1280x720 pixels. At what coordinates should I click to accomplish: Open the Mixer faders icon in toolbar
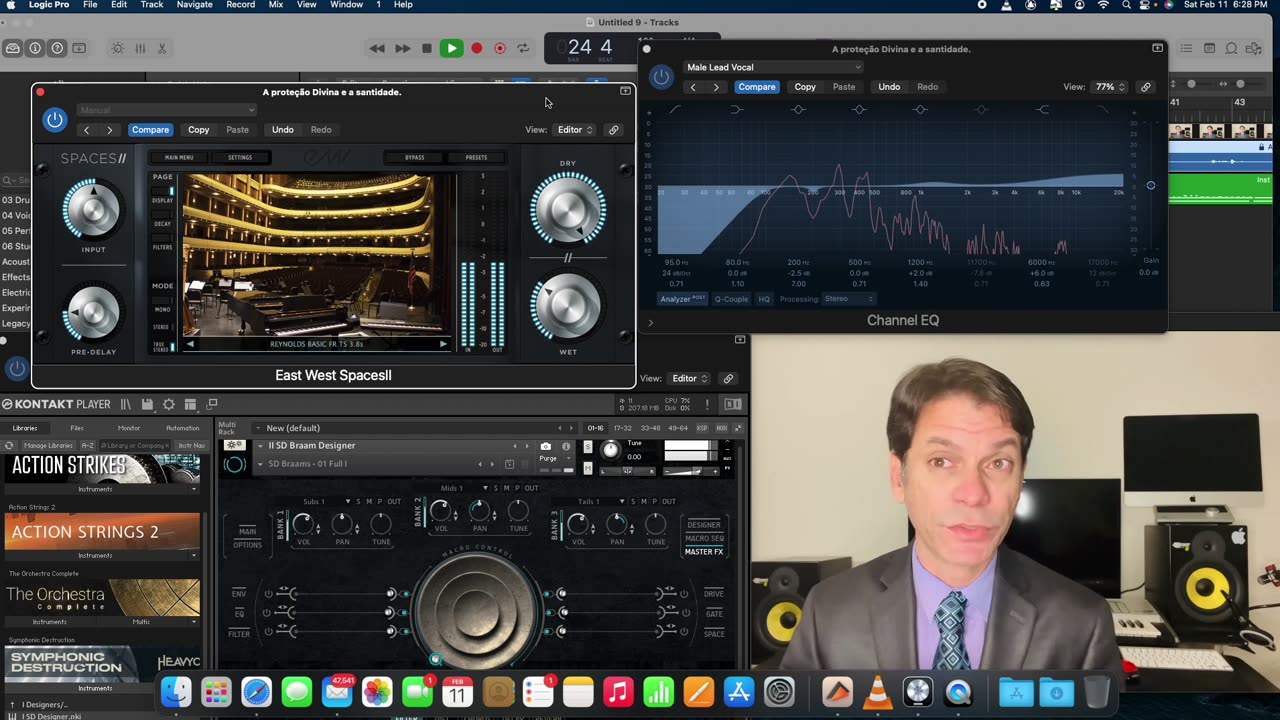pos(140,48)
